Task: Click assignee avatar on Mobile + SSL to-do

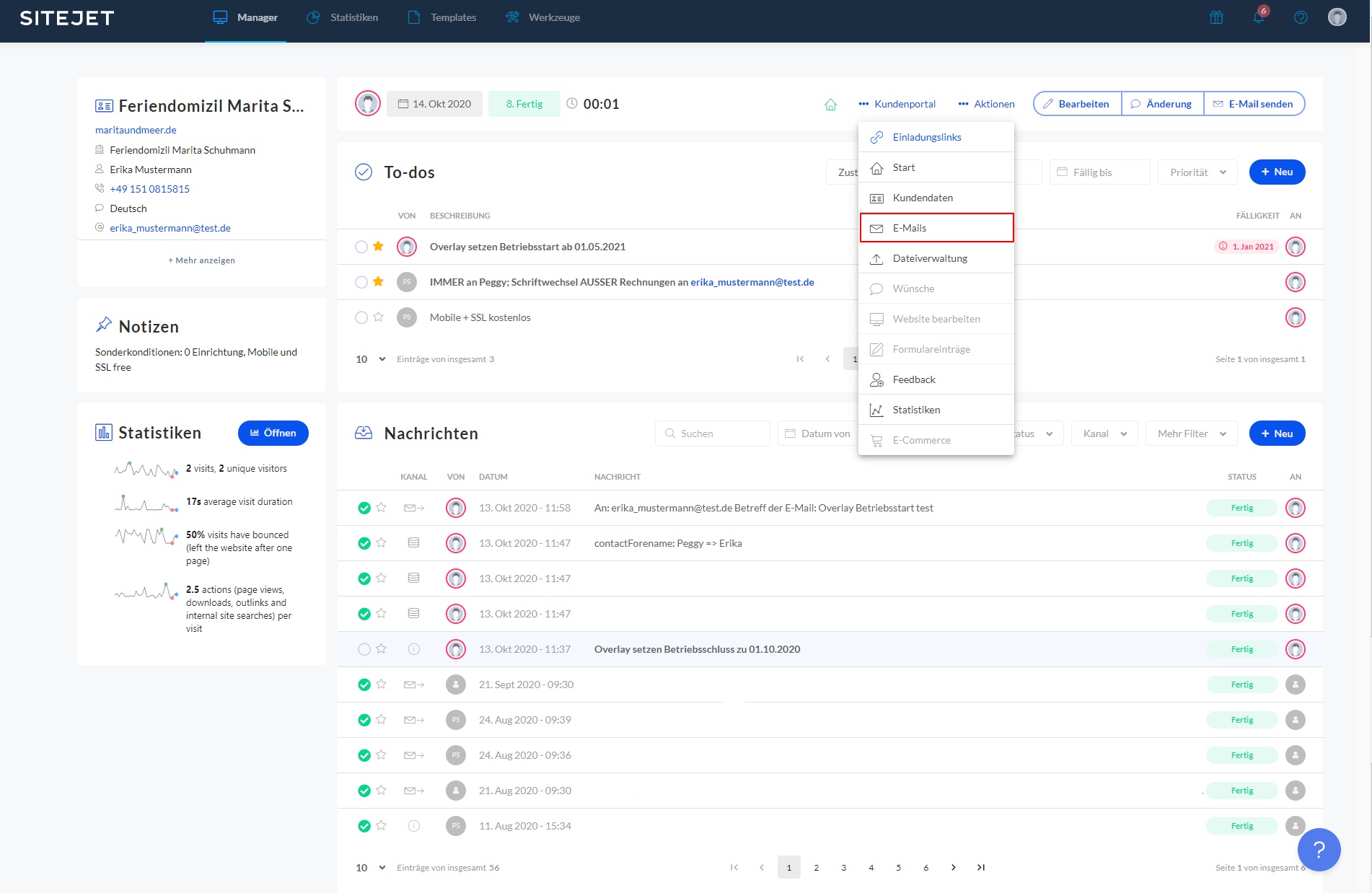Action: [1296, 317]
